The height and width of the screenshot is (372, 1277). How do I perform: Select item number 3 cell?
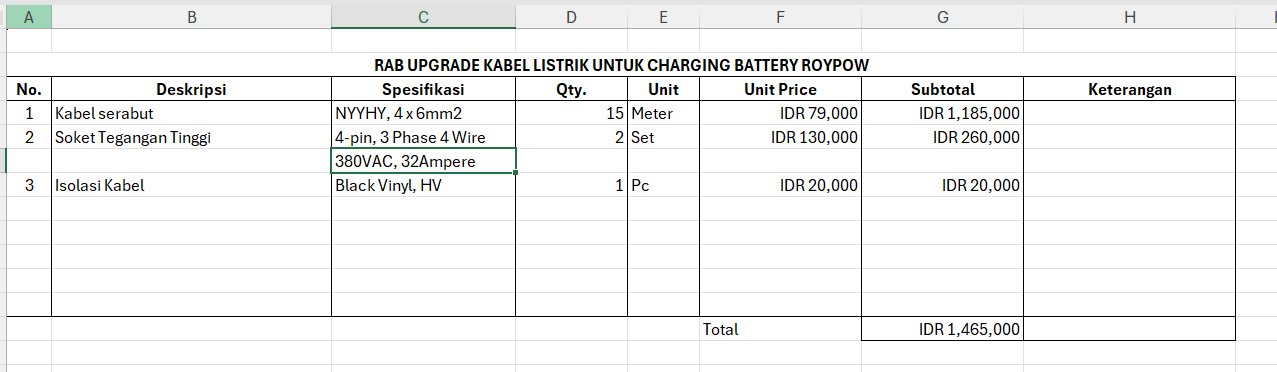(28, 185)
